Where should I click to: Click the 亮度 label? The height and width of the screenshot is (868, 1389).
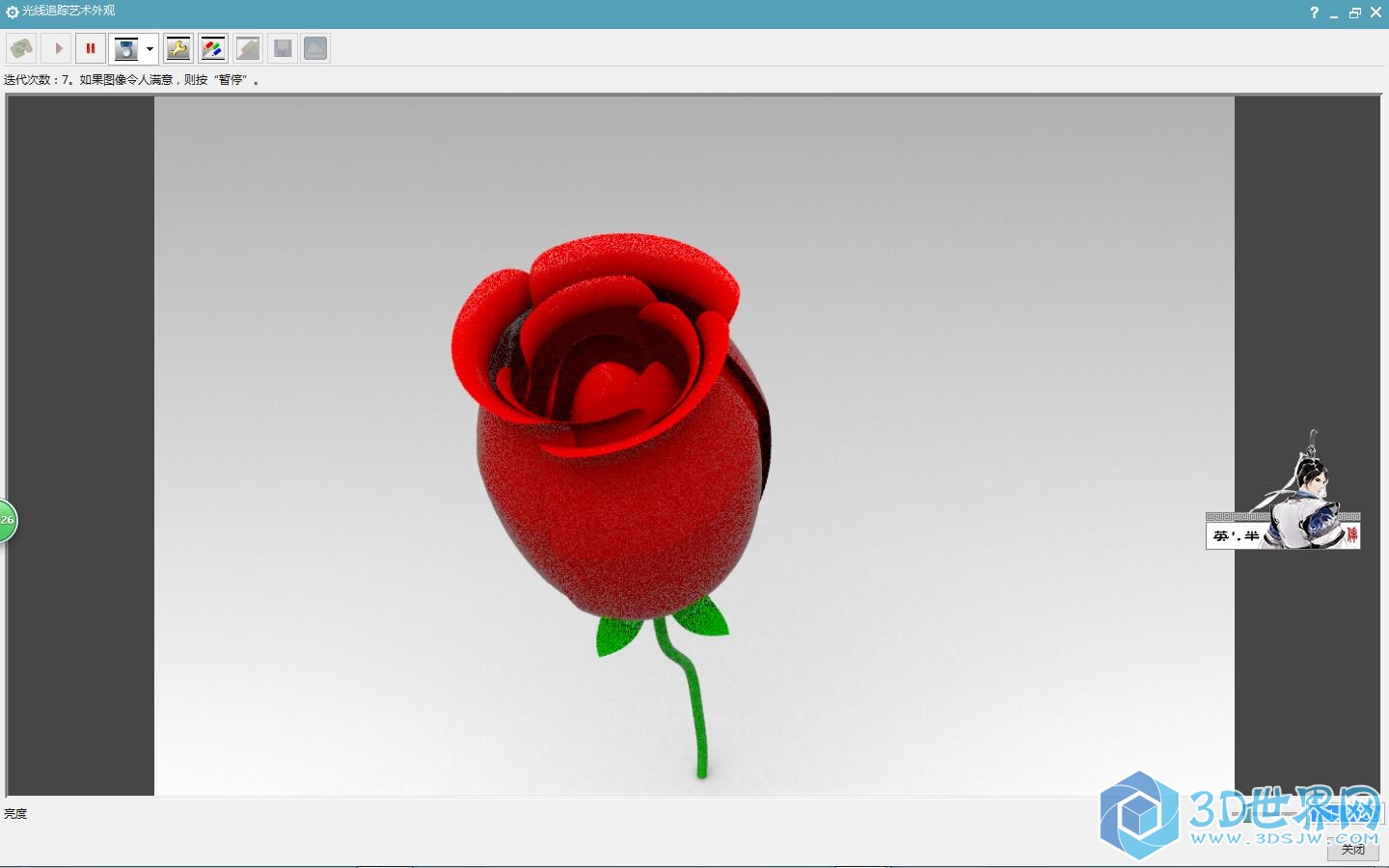pos(15,814)
